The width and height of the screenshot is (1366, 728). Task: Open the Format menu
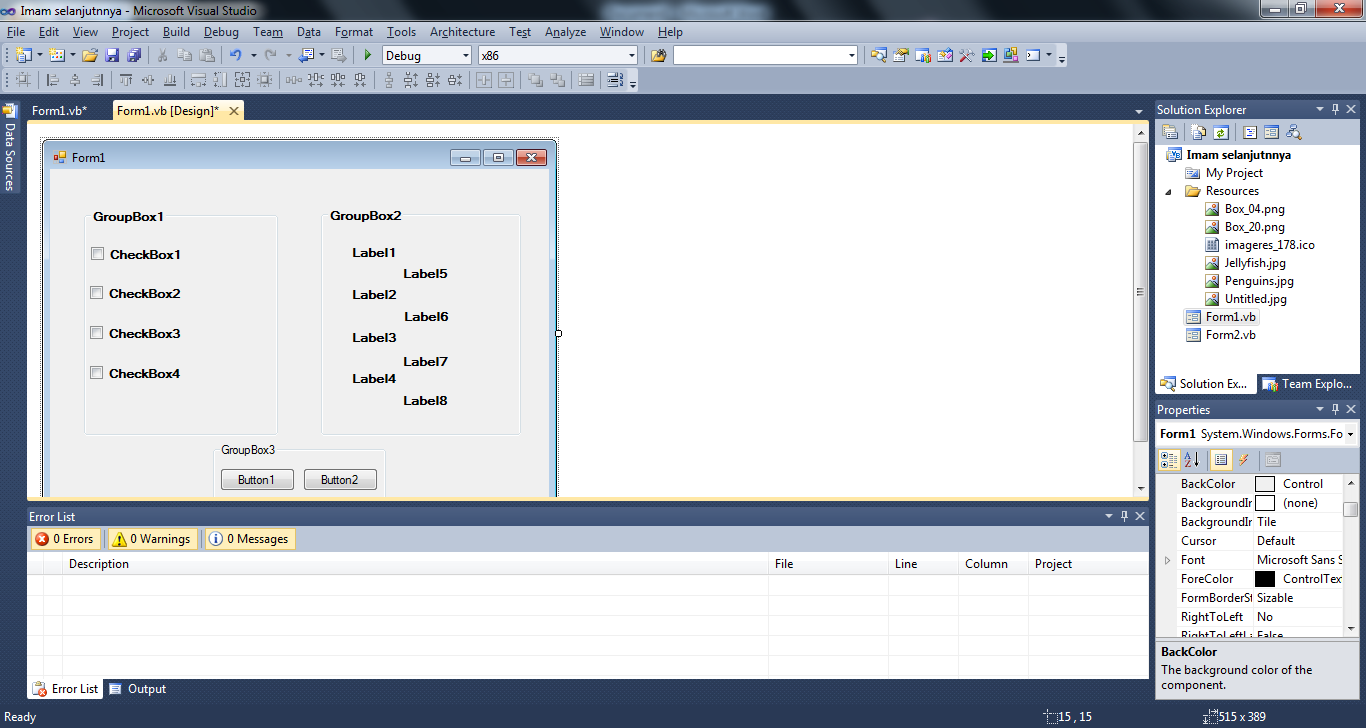(354, 32)
